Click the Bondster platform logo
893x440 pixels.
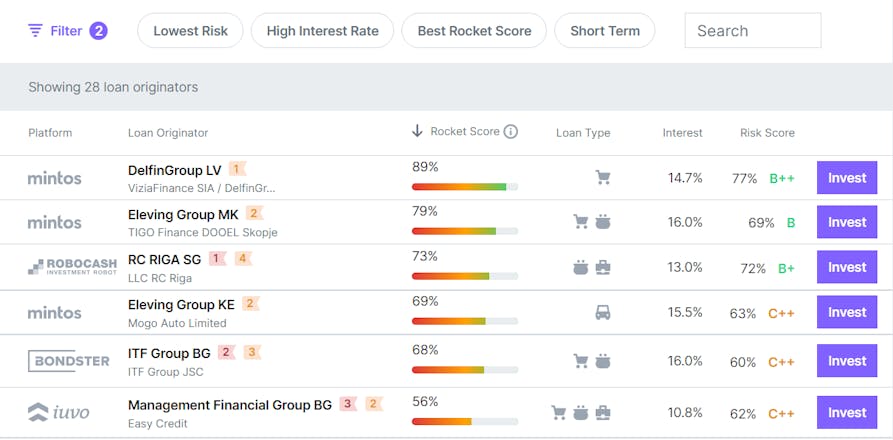[68, 361]
